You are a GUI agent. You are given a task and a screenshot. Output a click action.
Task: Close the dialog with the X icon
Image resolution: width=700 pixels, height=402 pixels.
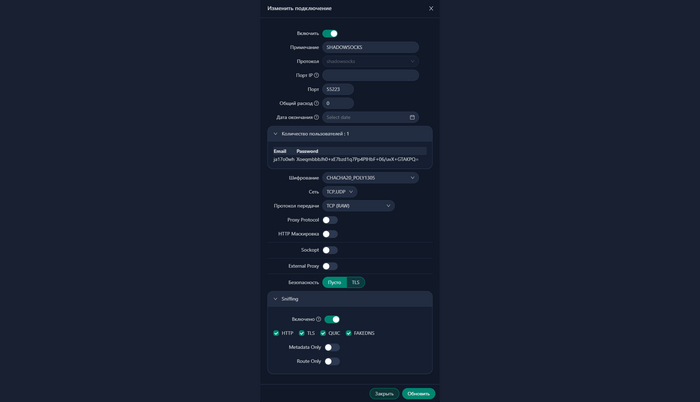pos(431,8)
